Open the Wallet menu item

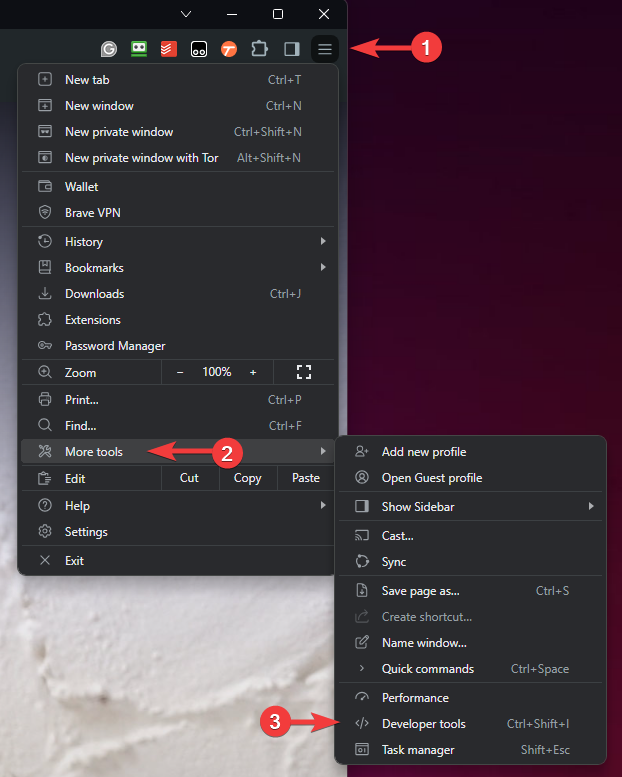(x=178, y=187)
